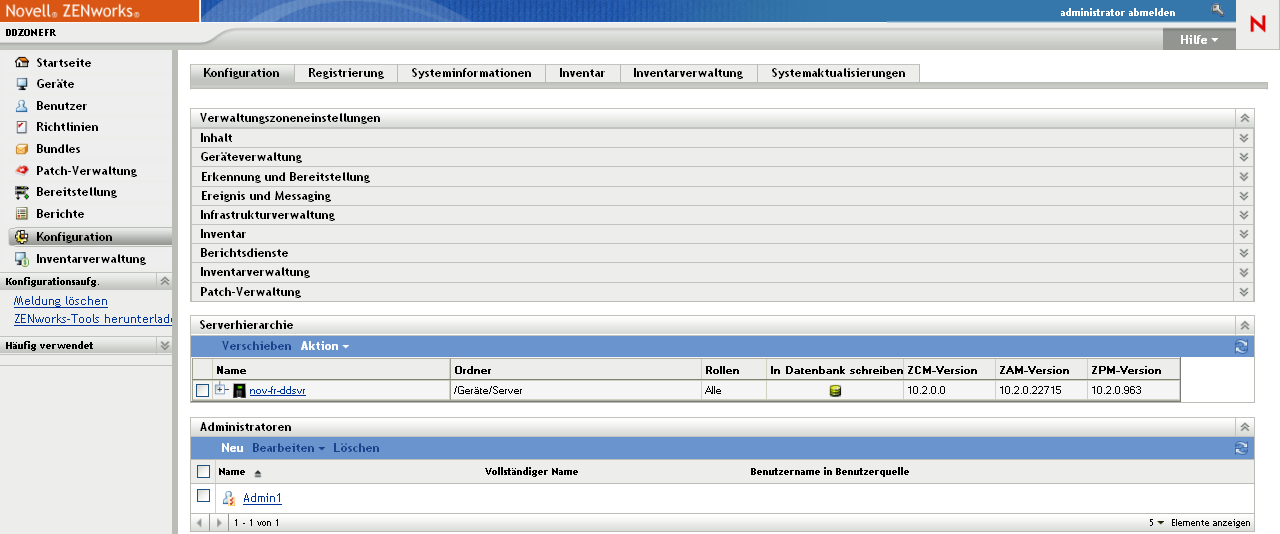Click the Patch-Verwaltung icon
Screen dimensions: 1280x534
[x=22, y=171]
